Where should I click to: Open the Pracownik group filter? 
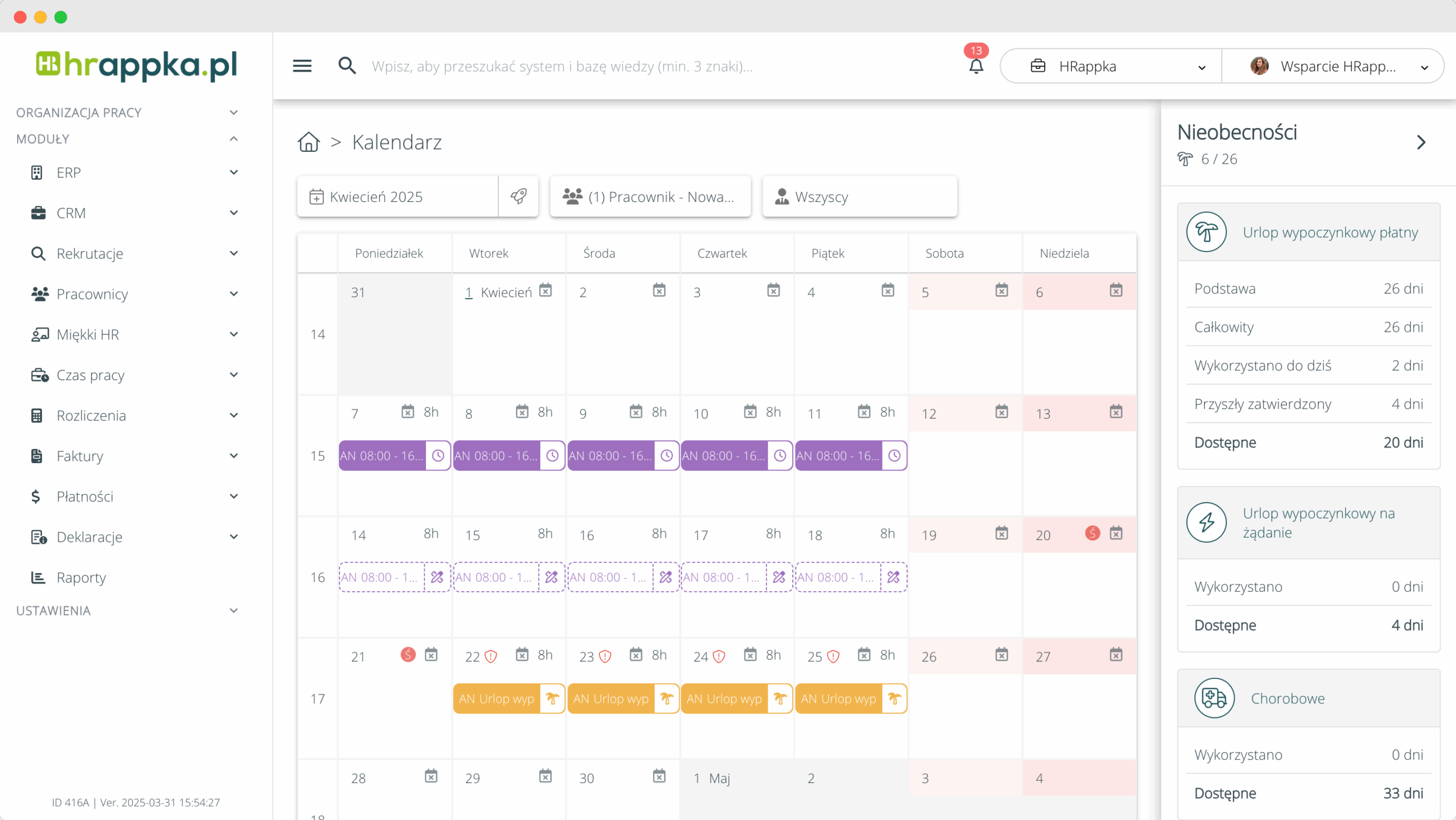(650, 196)
